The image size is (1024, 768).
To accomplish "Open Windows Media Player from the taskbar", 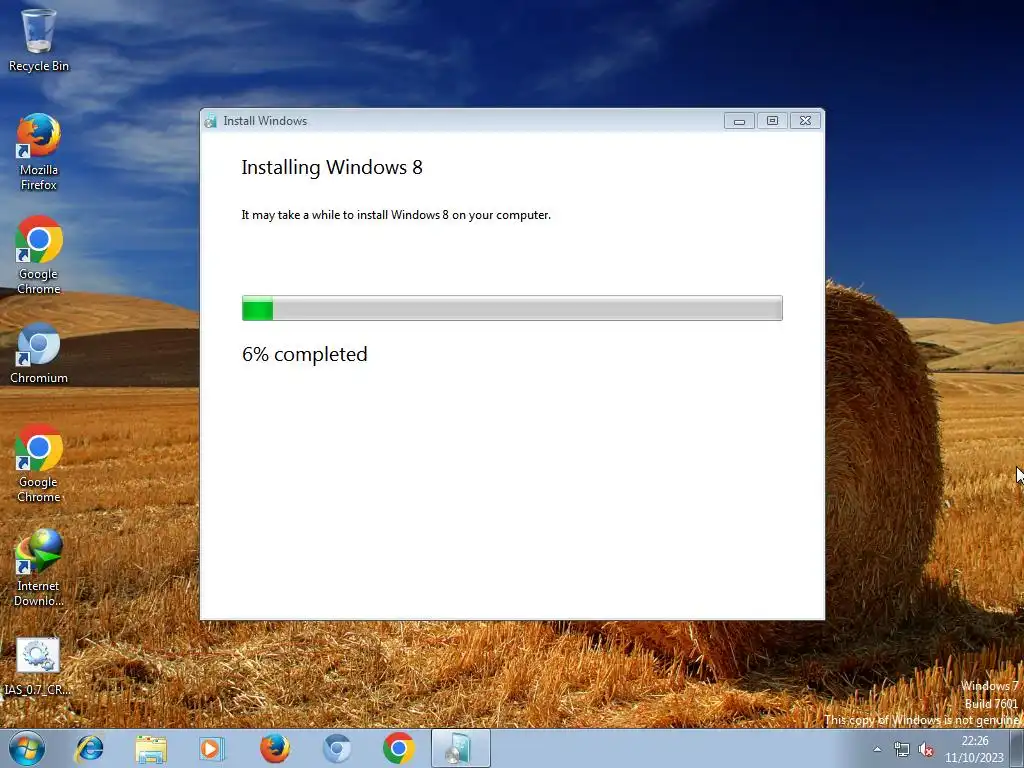I will pyautogui.click(x=212, y=748).
